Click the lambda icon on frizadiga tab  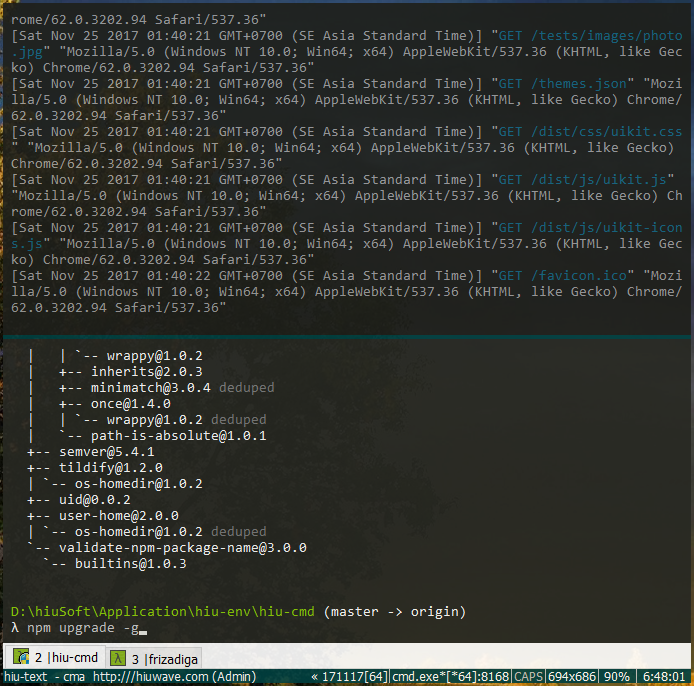click(118, 659)
